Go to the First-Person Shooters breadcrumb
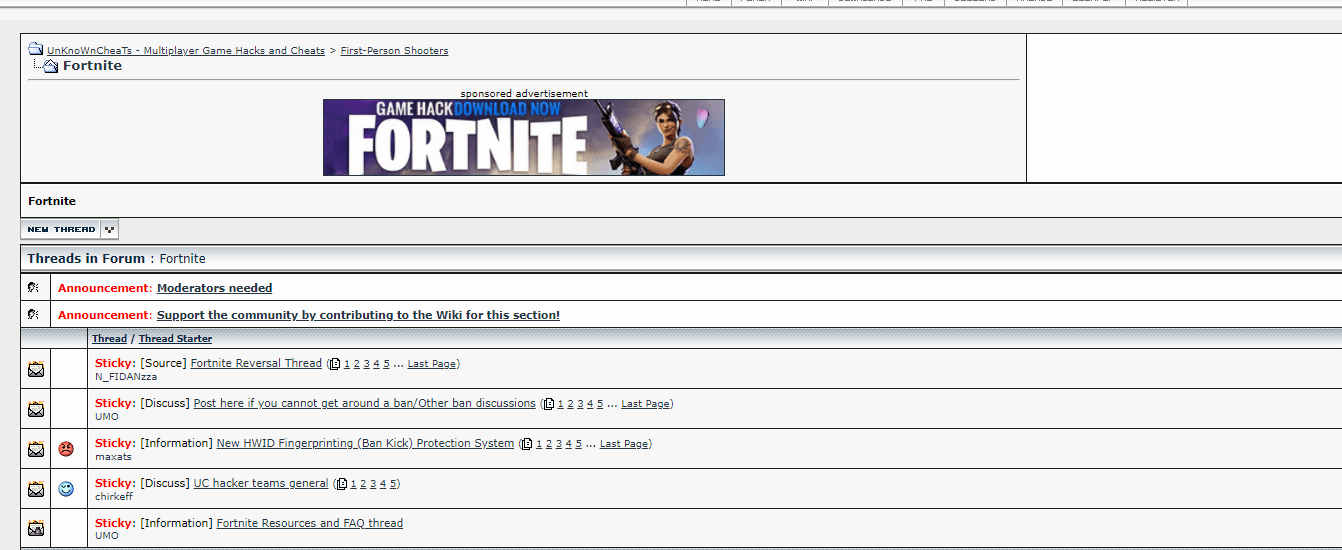1342x550 pixels. (x=394, y=50)
